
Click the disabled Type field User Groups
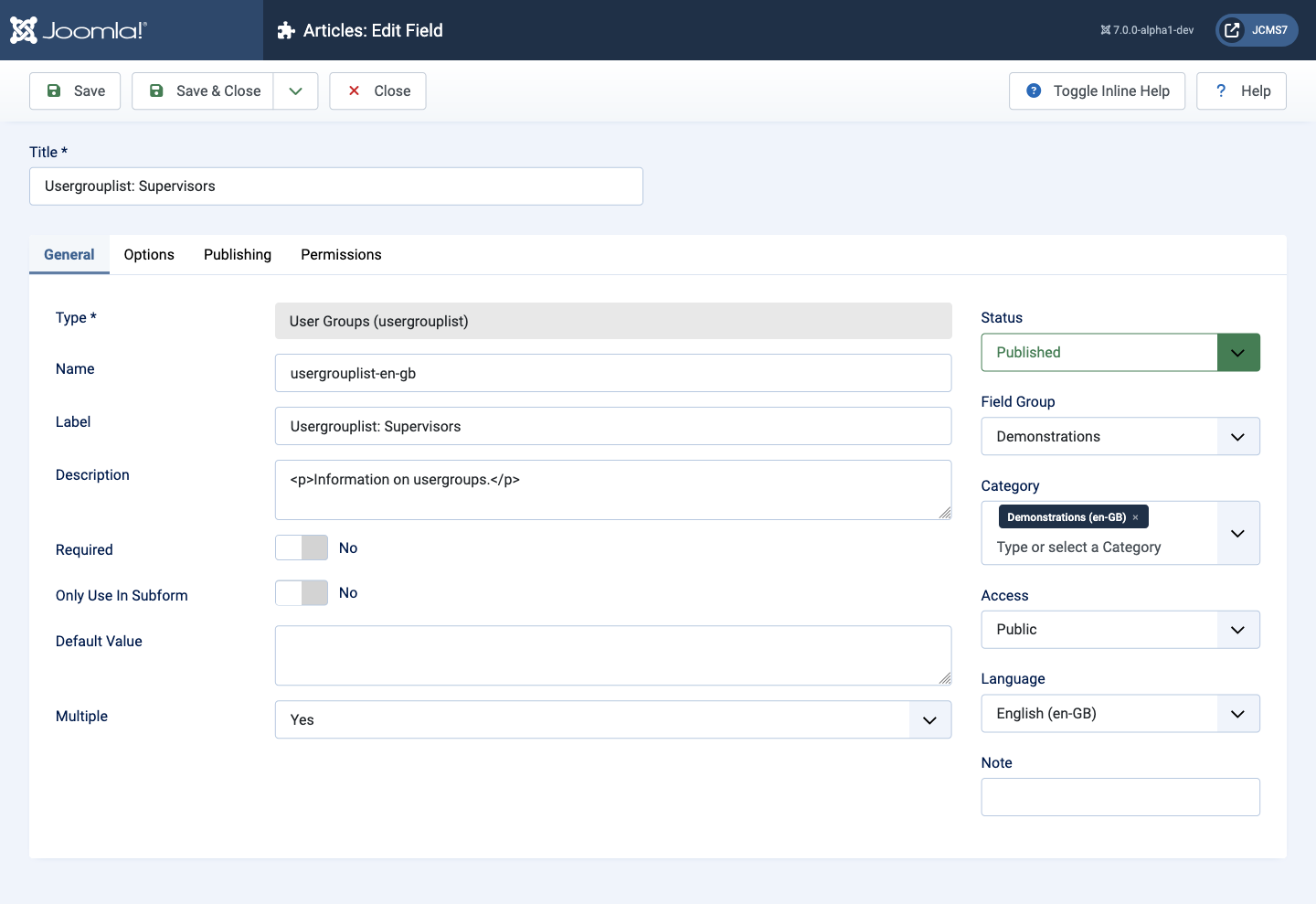coord(613,321)
